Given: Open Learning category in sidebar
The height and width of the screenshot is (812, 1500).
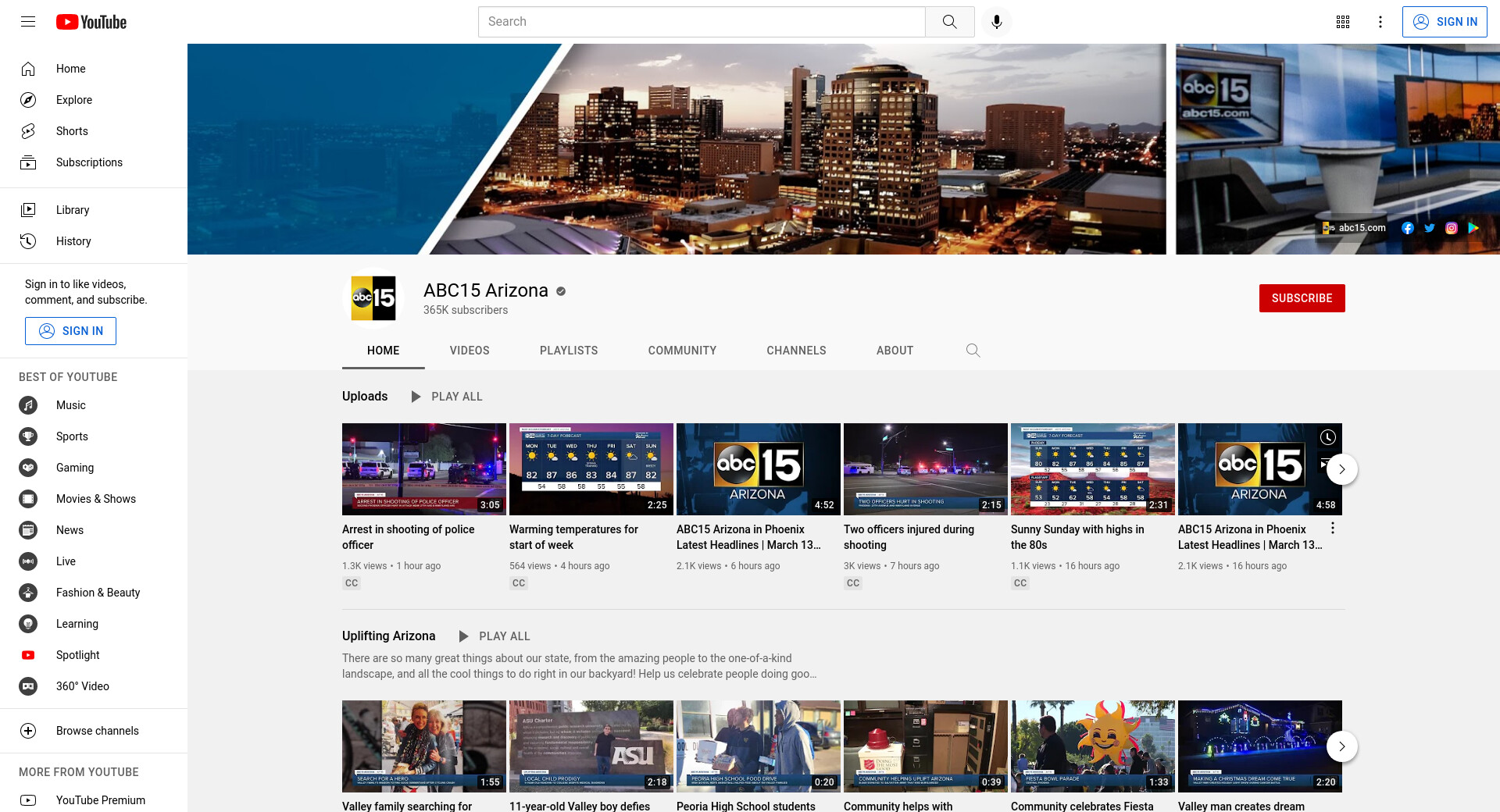Looking at the screenshot, I should (94, 624).
